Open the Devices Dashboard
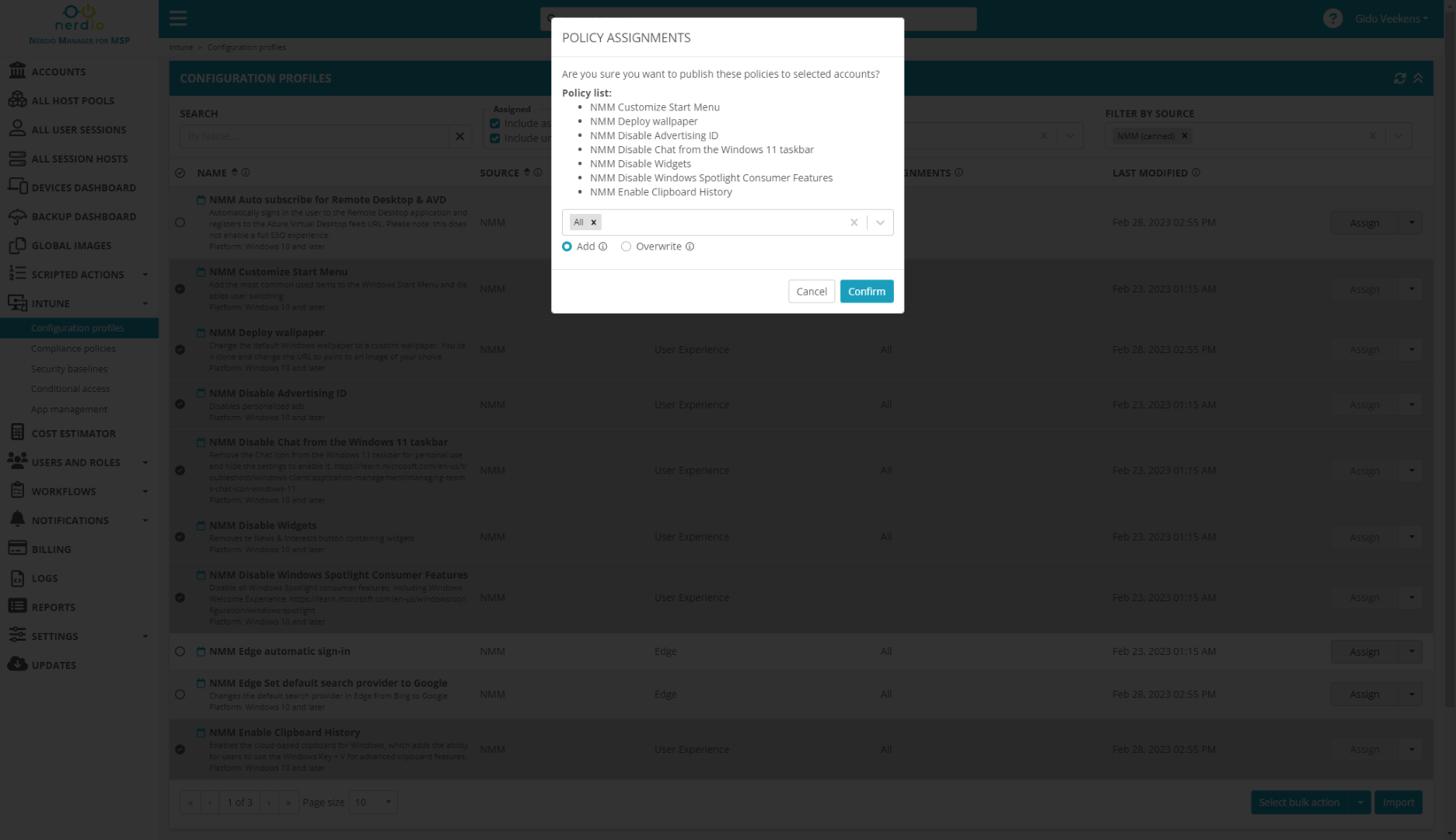 [x=83, y=187]
